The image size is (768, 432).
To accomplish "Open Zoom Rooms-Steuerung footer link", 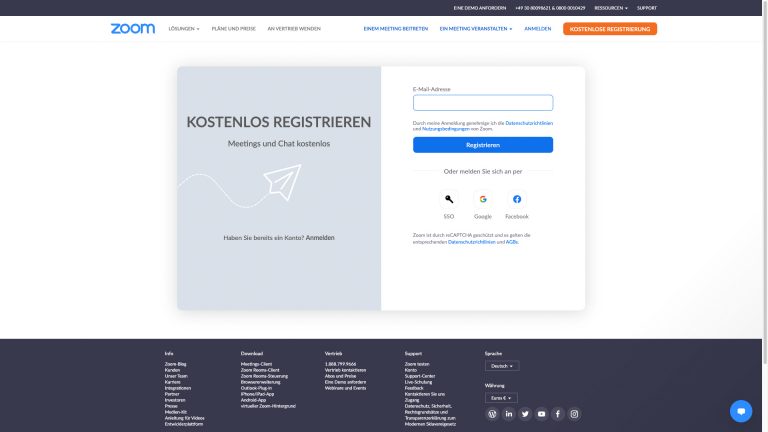I will click(264, 376).
